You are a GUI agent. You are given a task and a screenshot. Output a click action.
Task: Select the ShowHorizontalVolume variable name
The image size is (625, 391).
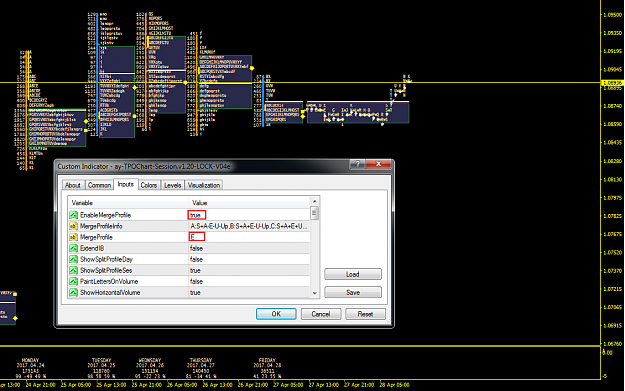click(110, 293)
